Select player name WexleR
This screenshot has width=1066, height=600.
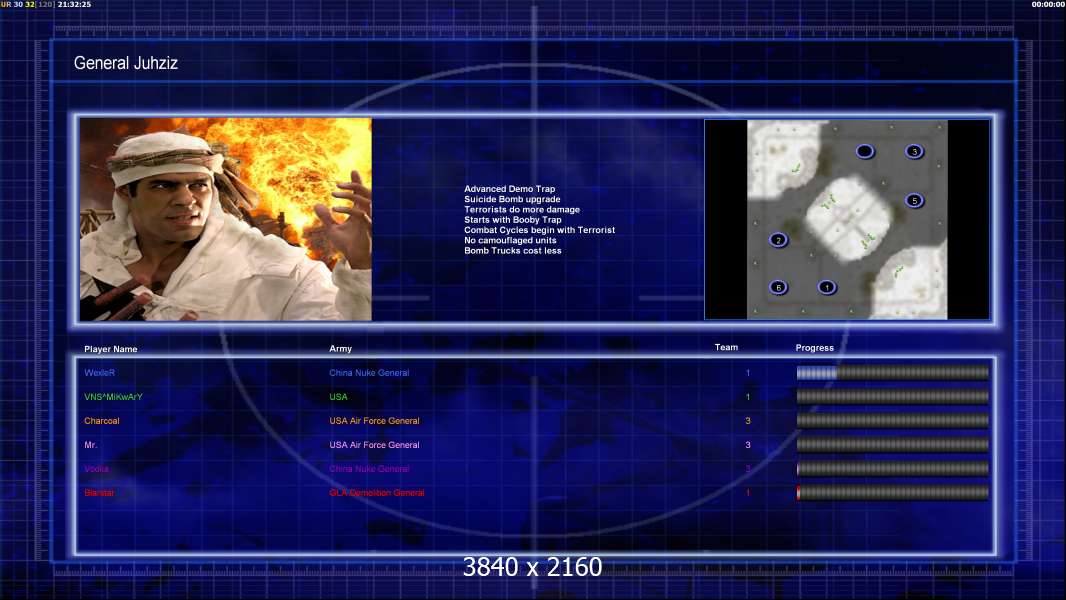pos(100,373)
